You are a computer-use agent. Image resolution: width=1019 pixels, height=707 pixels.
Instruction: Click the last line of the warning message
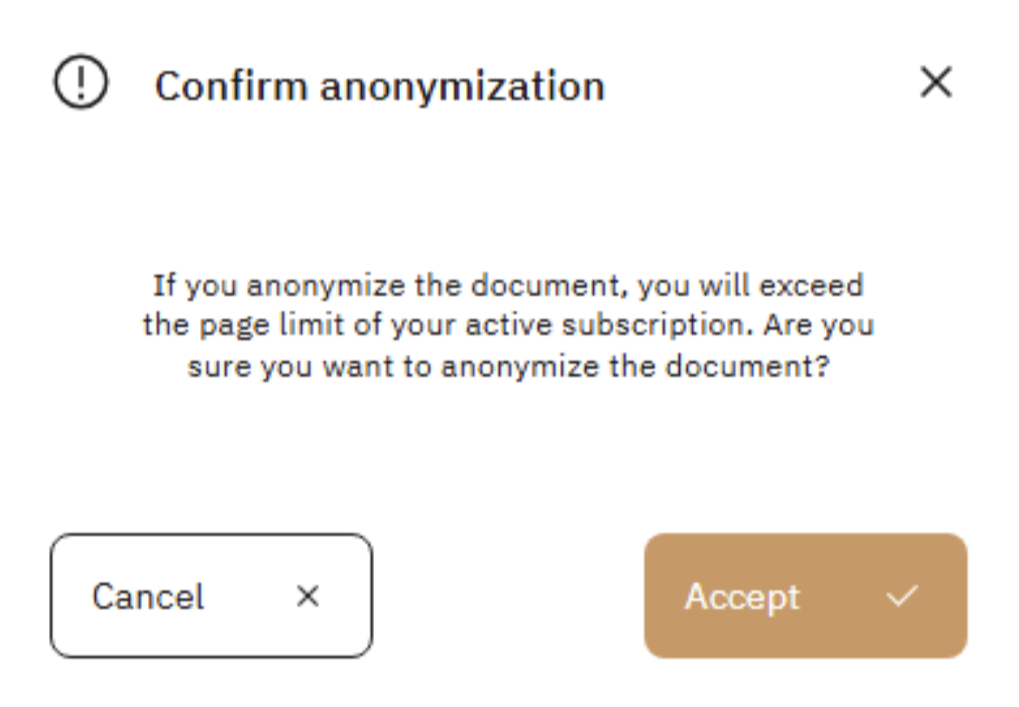pyautogui.click(x=508, y=366)
